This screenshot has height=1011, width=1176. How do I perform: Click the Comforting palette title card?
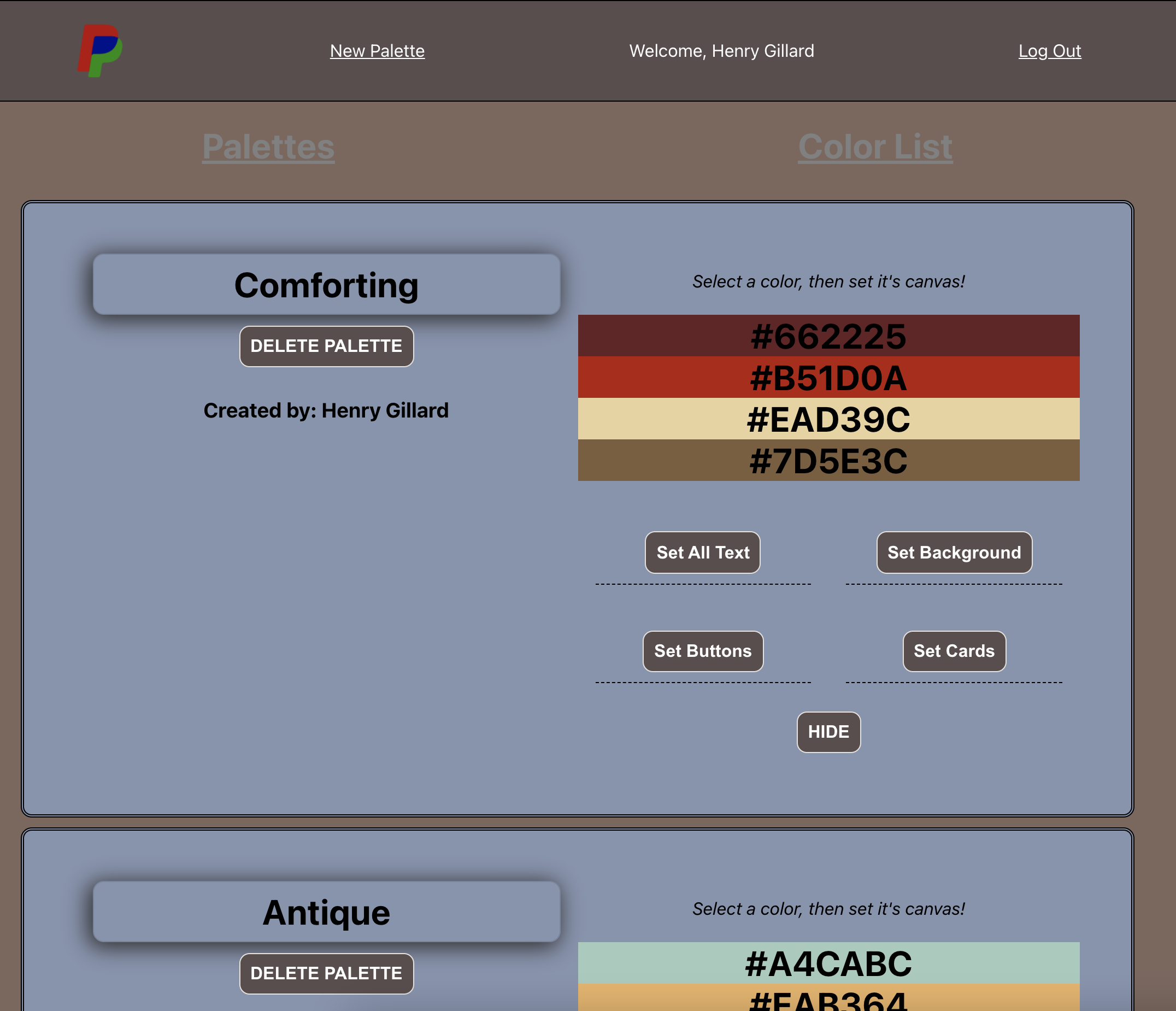coord(326,284)
